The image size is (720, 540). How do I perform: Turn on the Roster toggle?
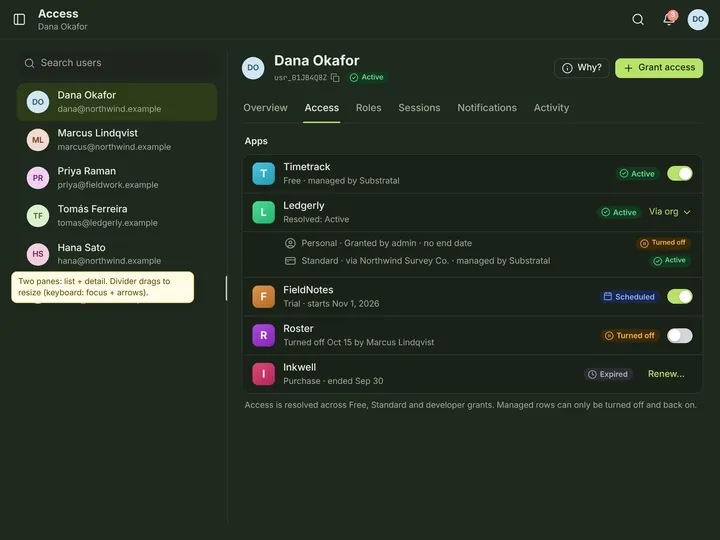pos(680,335)
